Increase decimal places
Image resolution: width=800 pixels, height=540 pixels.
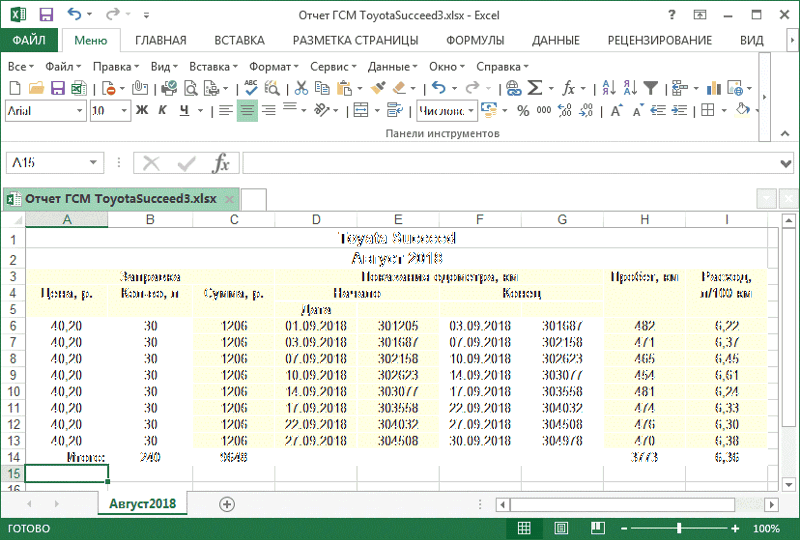pyautogui.click(x=565, y=110)
